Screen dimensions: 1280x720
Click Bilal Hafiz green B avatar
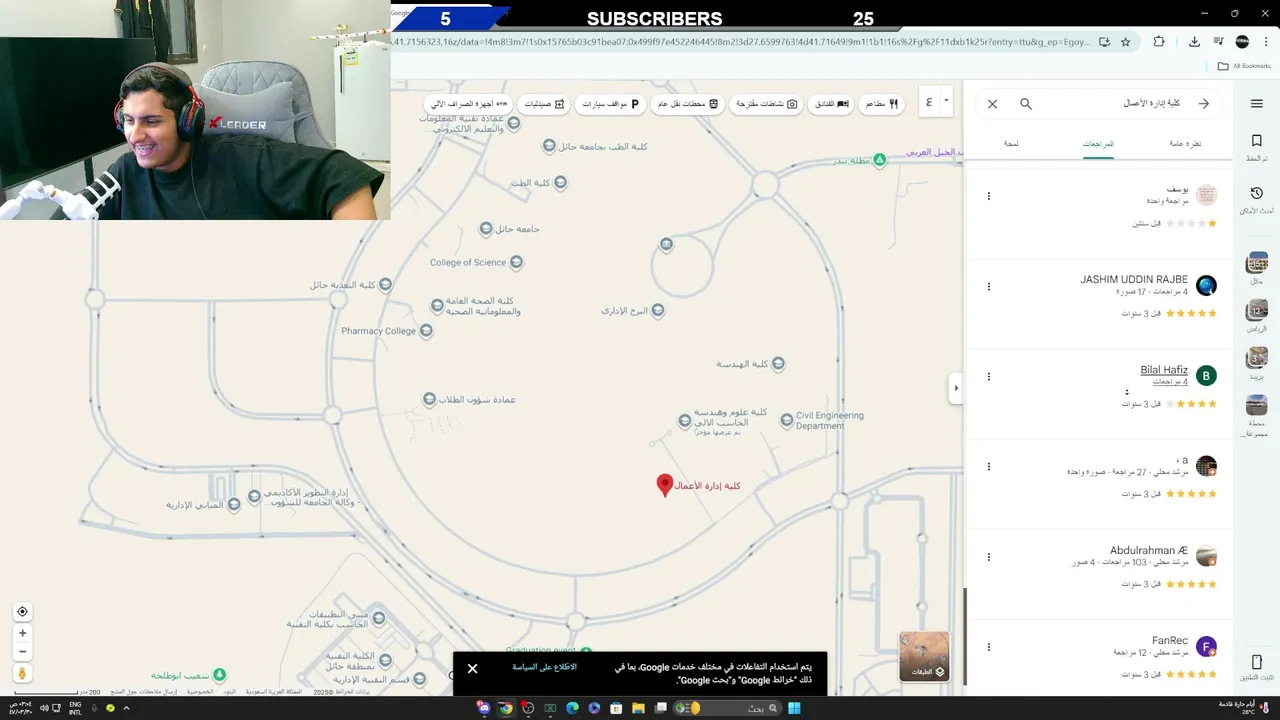[x=1207, y=376]
